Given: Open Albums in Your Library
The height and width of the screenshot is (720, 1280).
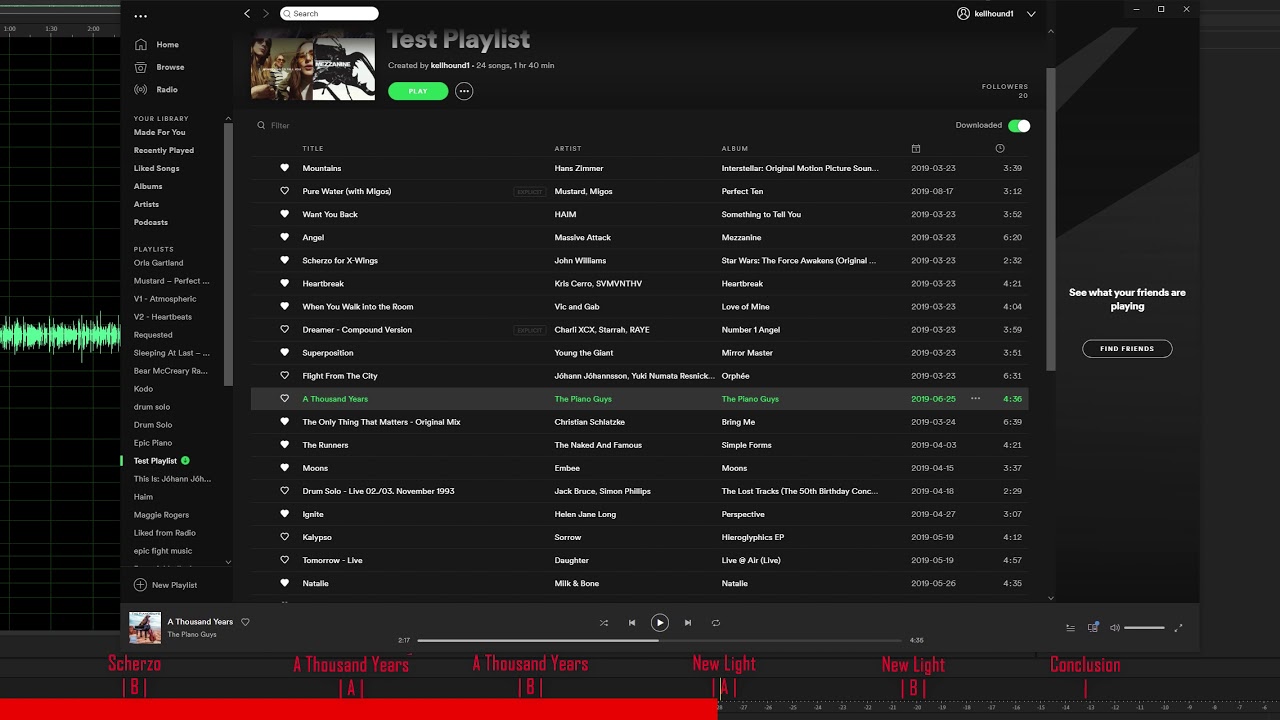Looking at the screenshot, I should (x=148, y=187).
